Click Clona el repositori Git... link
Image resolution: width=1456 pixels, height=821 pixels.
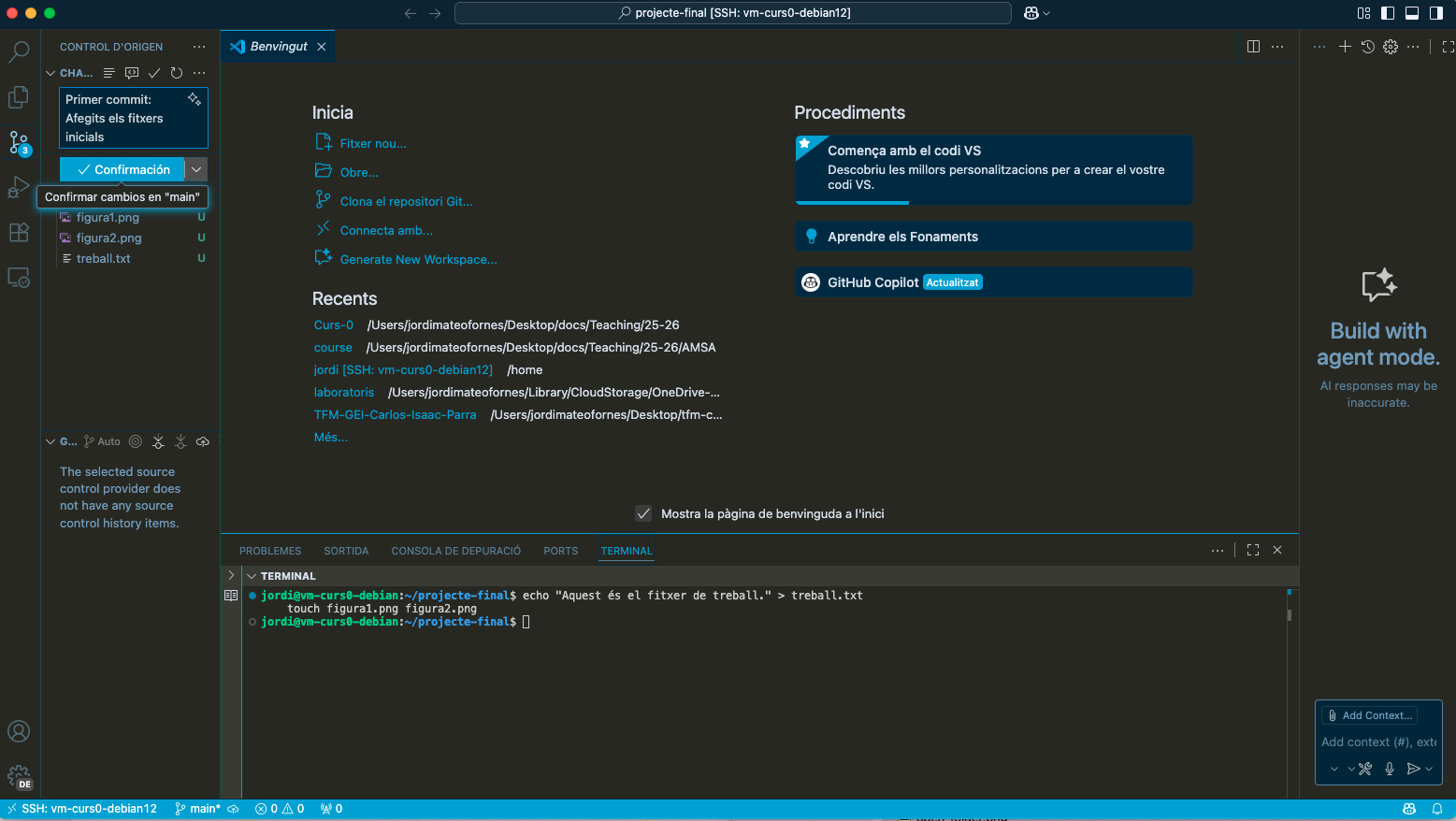point(407,201)
